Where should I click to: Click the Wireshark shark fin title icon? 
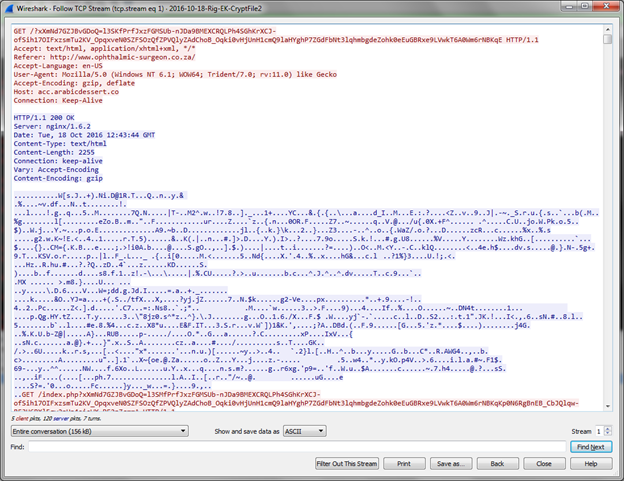point(9,8)
